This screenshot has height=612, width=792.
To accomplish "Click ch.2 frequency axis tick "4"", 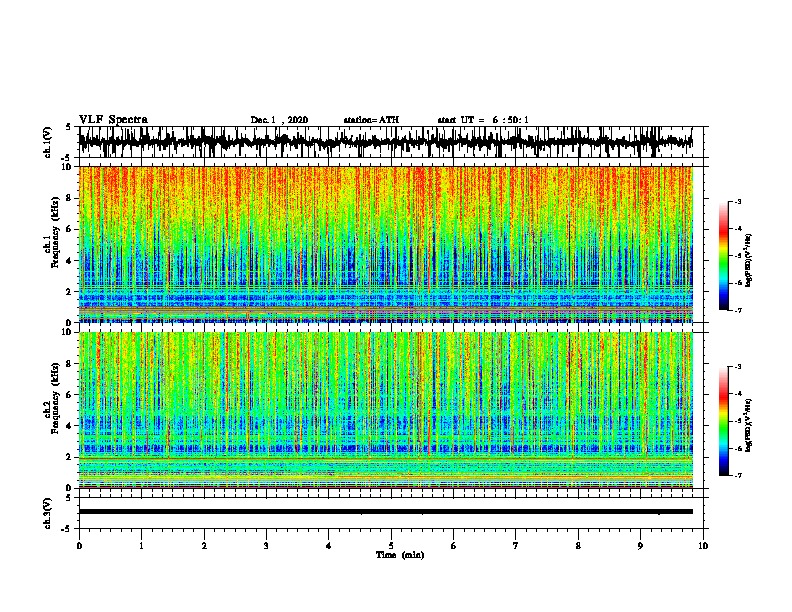I will (69, 426).
